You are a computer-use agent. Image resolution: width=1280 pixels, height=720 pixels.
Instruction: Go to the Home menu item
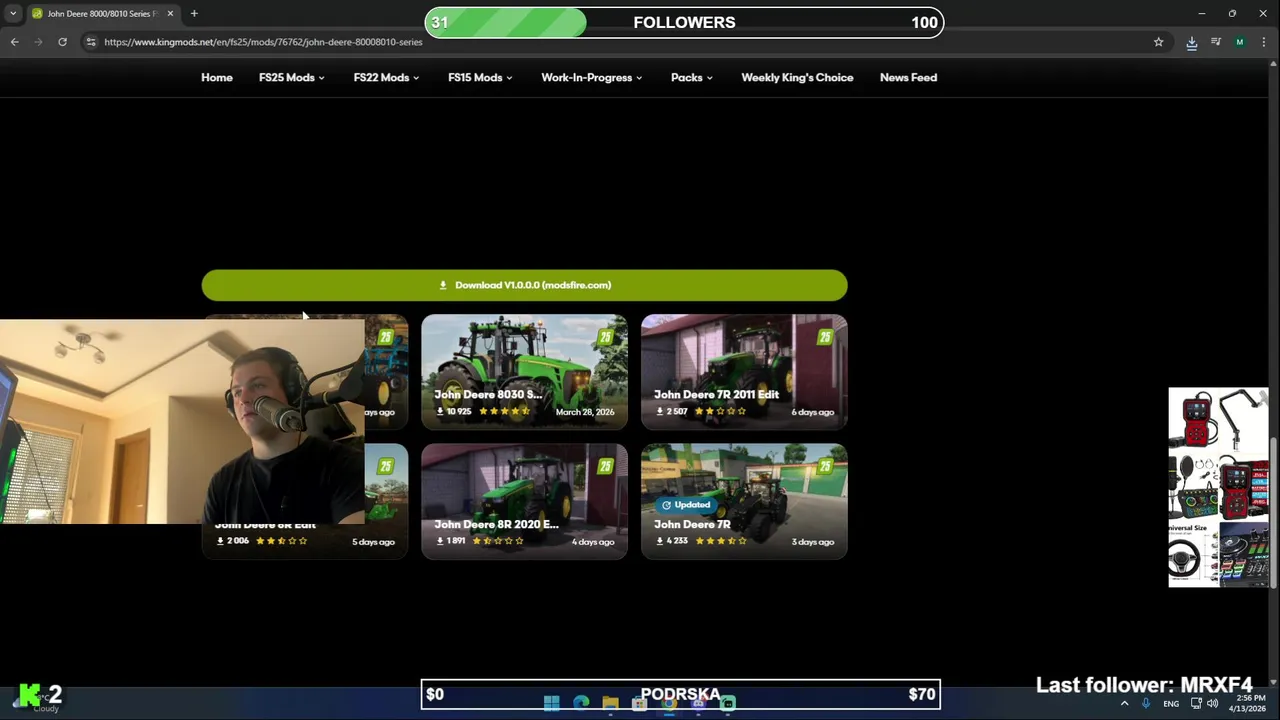click(x=217, y=77)
